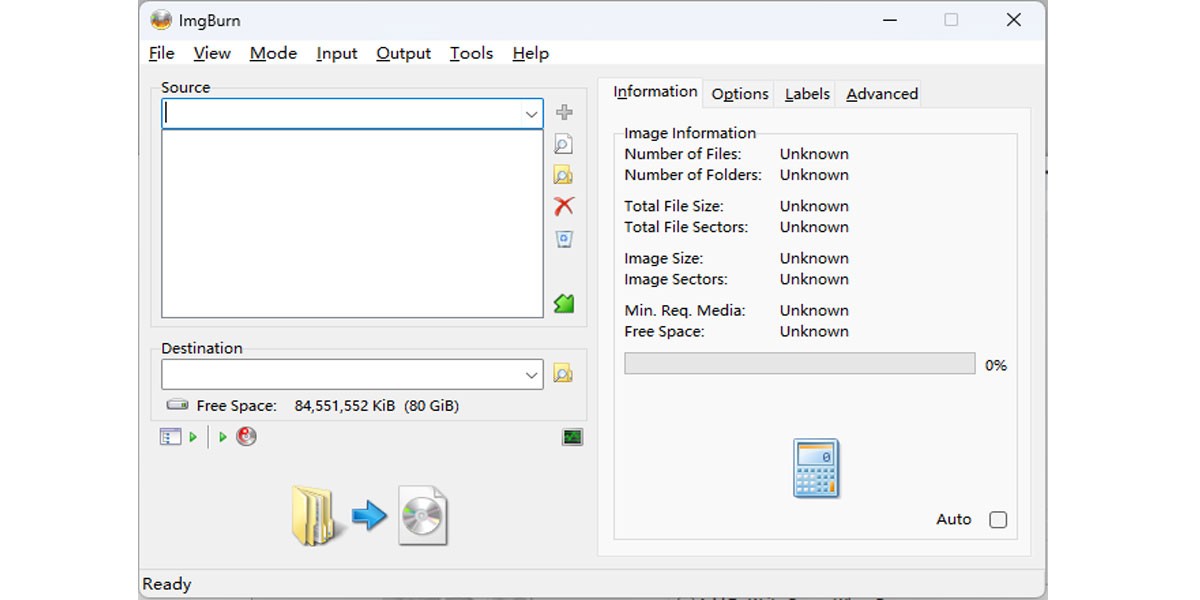Click the red X remove icon
1200x600 pixels.
[564, 206]
